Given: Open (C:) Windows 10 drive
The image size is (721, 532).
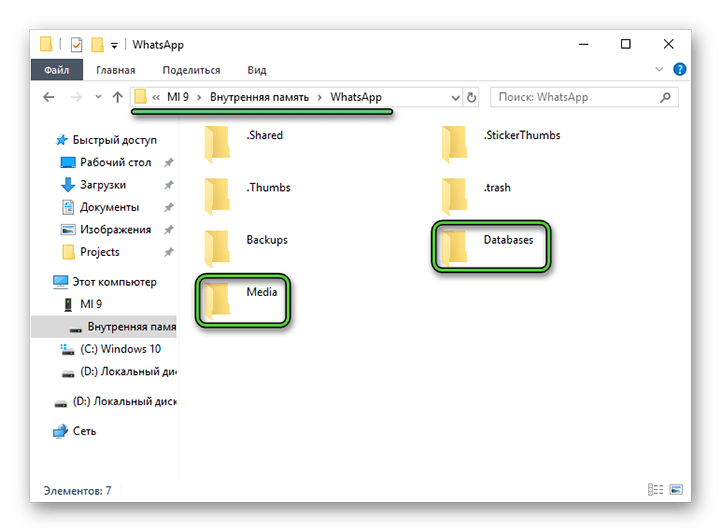Looking at the screenshot, I should 110,349.
